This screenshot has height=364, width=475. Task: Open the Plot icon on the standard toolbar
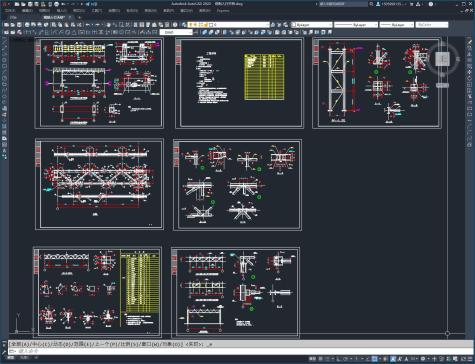tap(27, 25)
